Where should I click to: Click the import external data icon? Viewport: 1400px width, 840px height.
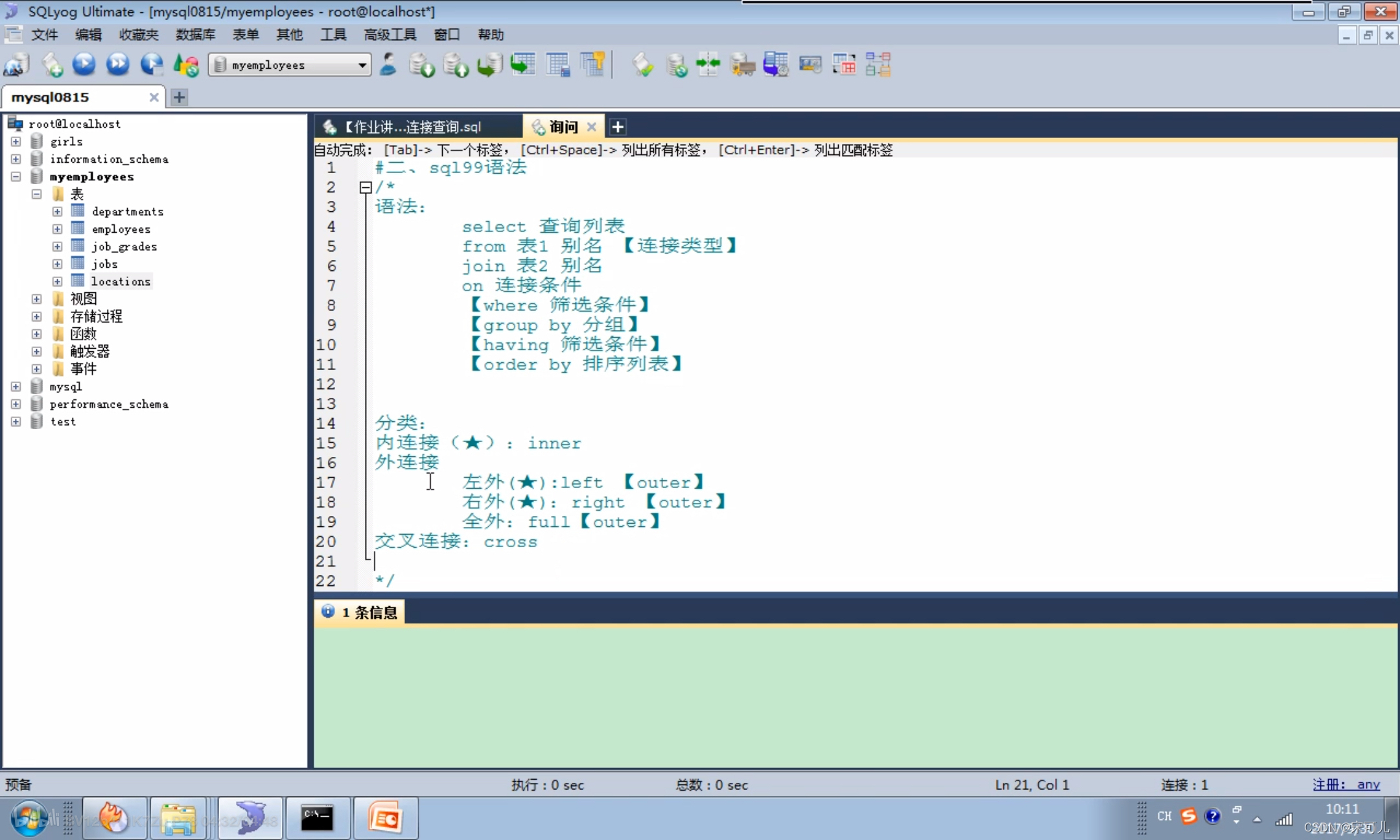coord(421,65)
